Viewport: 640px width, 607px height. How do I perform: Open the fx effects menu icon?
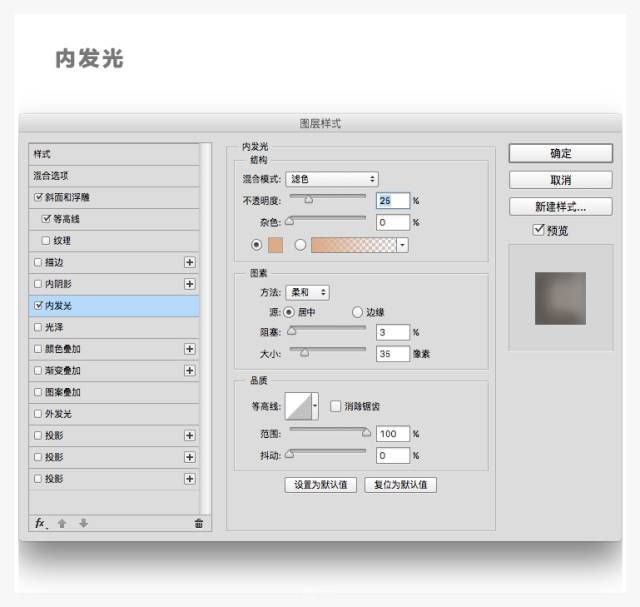pos(41,523)
